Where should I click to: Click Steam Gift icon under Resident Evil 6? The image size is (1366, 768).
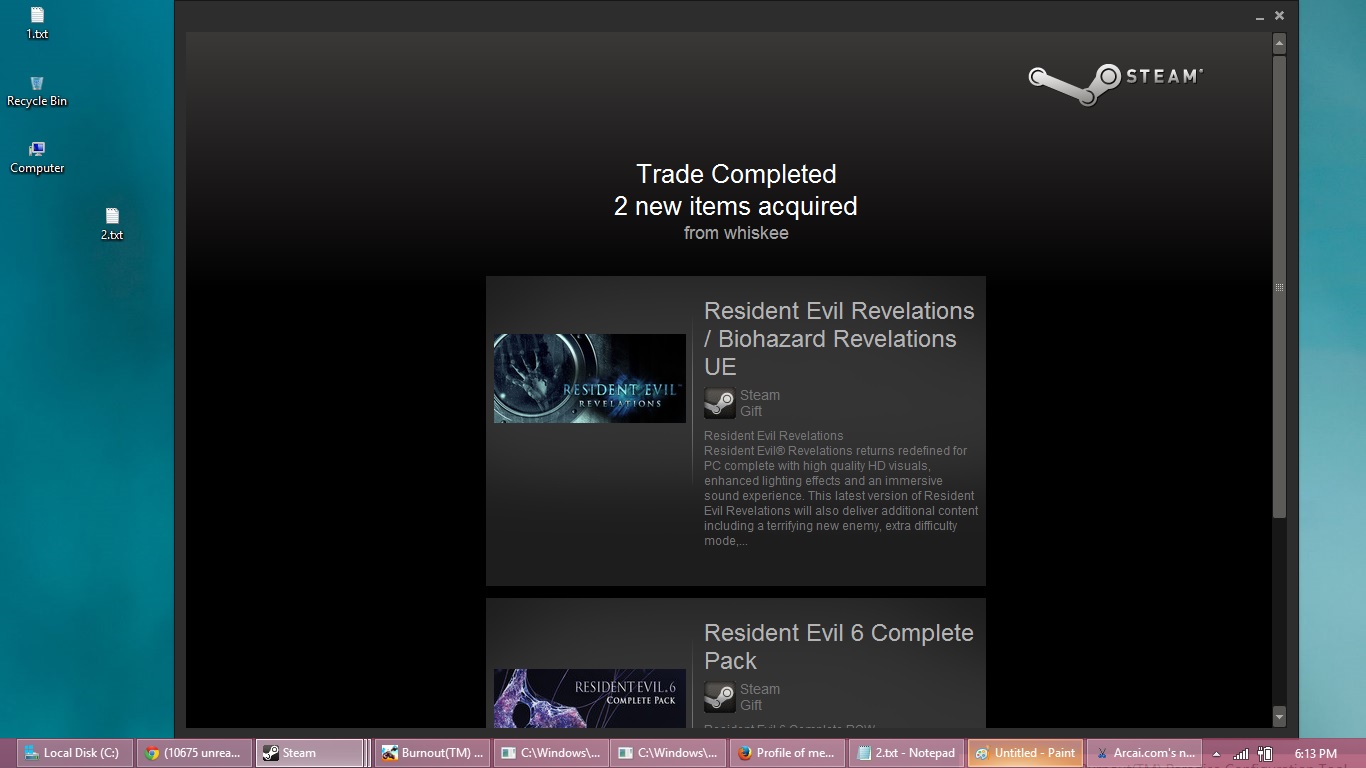719,697
